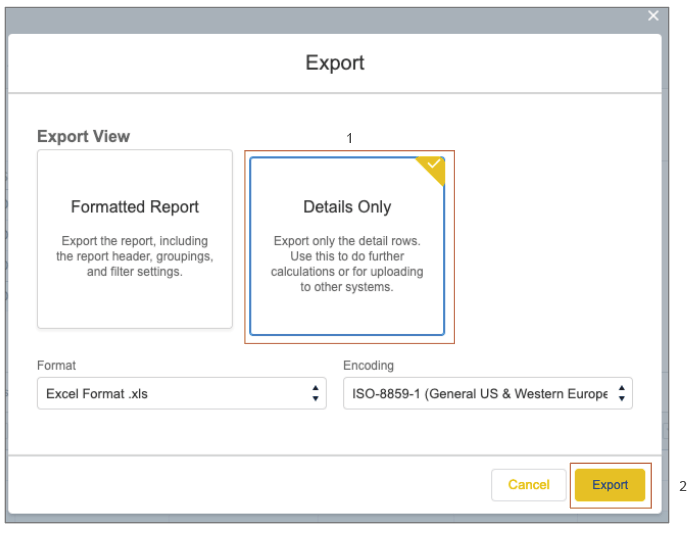The image size is (693, 536).
Task: Select the Formatted Report export view
Action: click(135, 239)
